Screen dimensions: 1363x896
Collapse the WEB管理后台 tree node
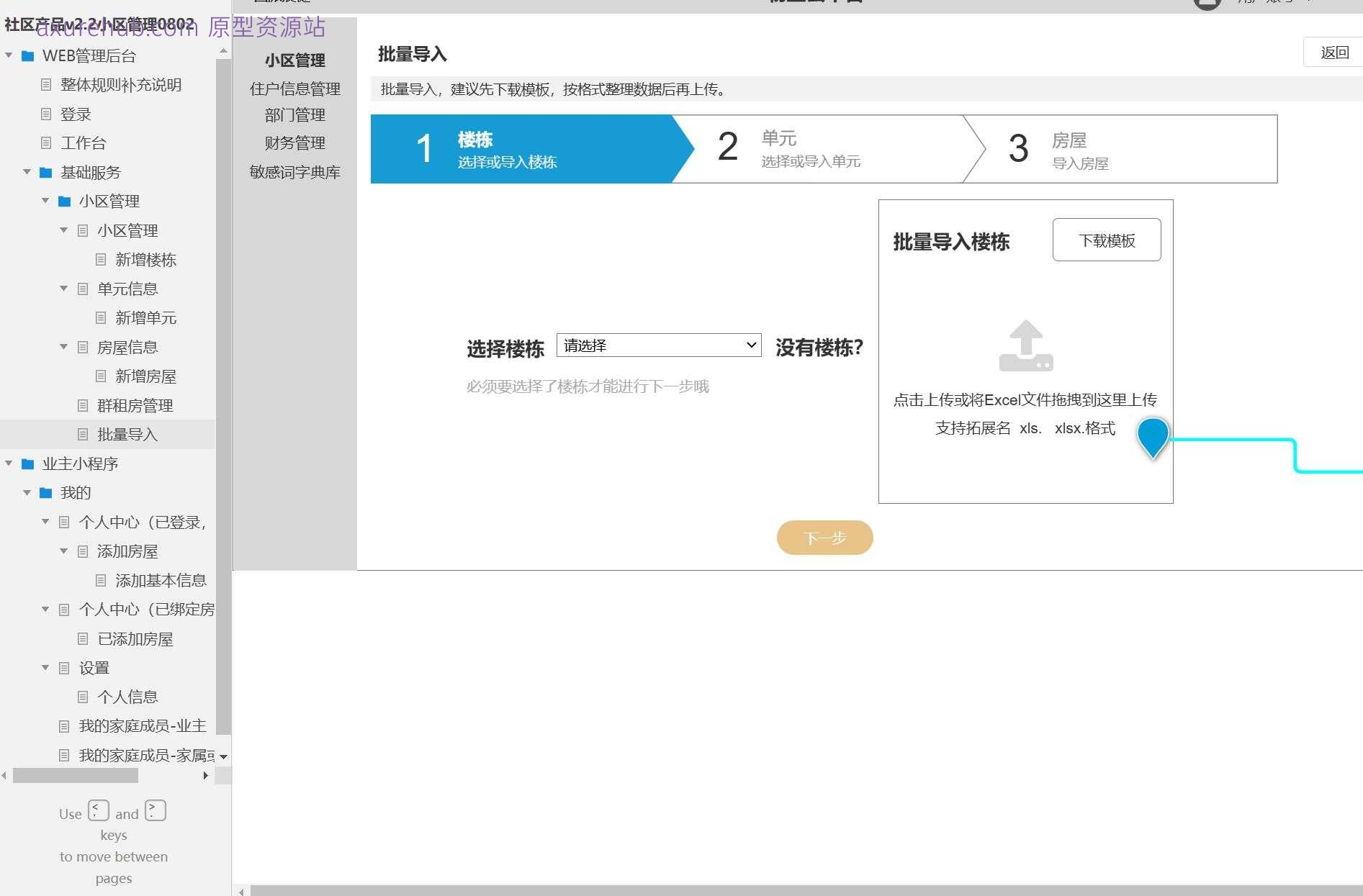tap(9, 55)
